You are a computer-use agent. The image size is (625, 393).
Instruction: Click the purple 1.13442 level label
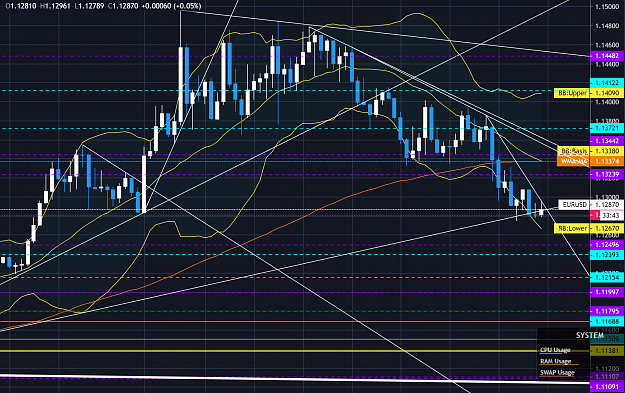click(x=607, y=141)
